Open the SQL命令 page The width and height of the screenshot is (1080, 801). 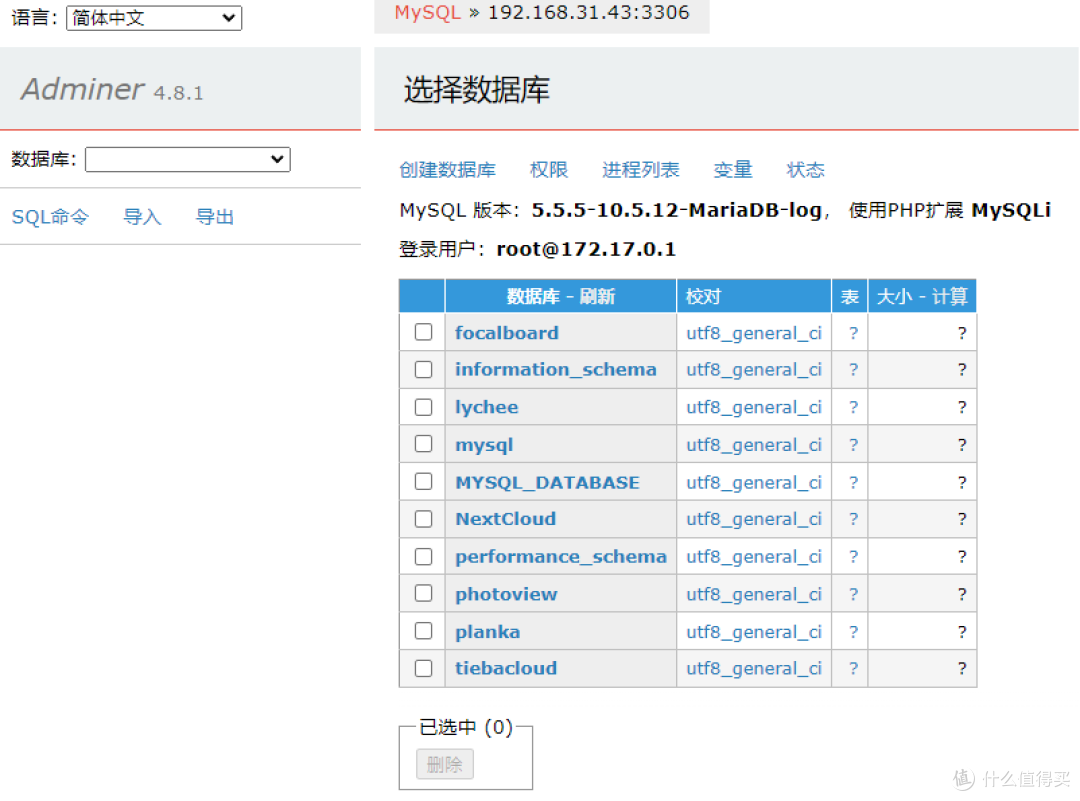pos(50,216)
